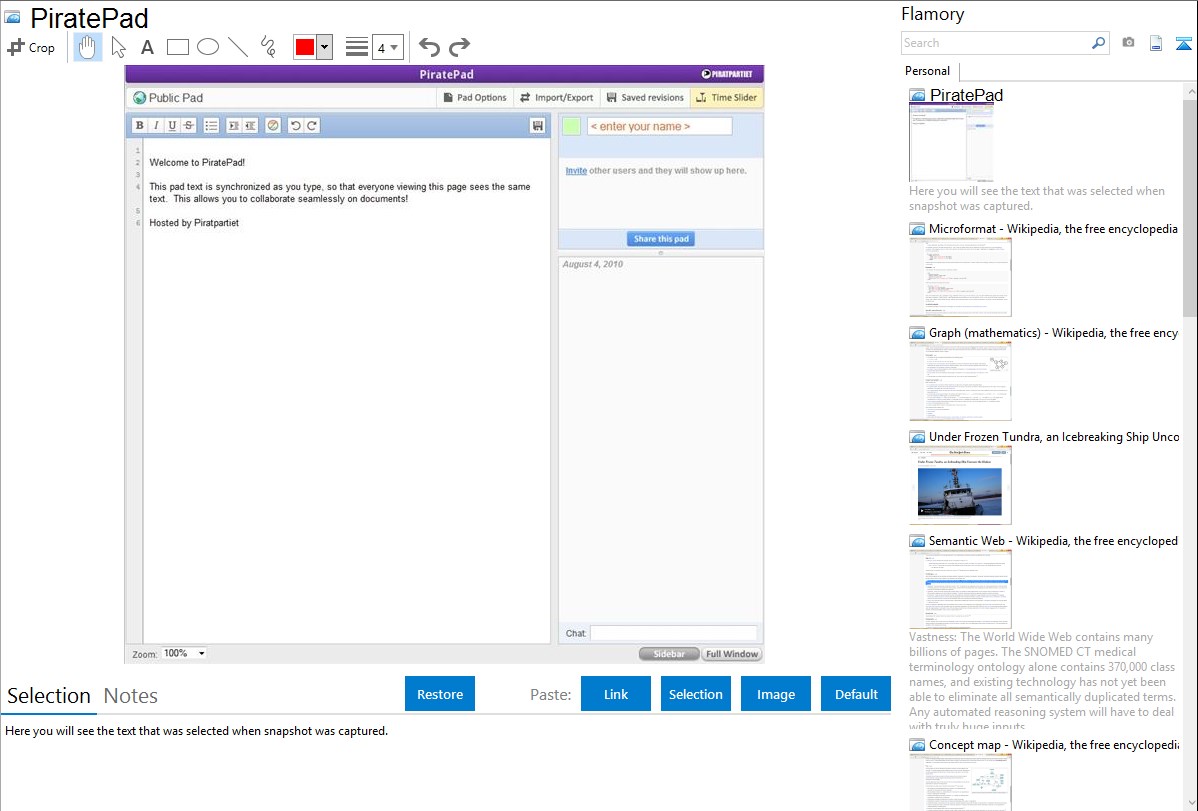1198x811 pixels.
Task: Click the Semantic Web - Wikipedia title text
Action: pyautogui.click(x=1053, y=540)
